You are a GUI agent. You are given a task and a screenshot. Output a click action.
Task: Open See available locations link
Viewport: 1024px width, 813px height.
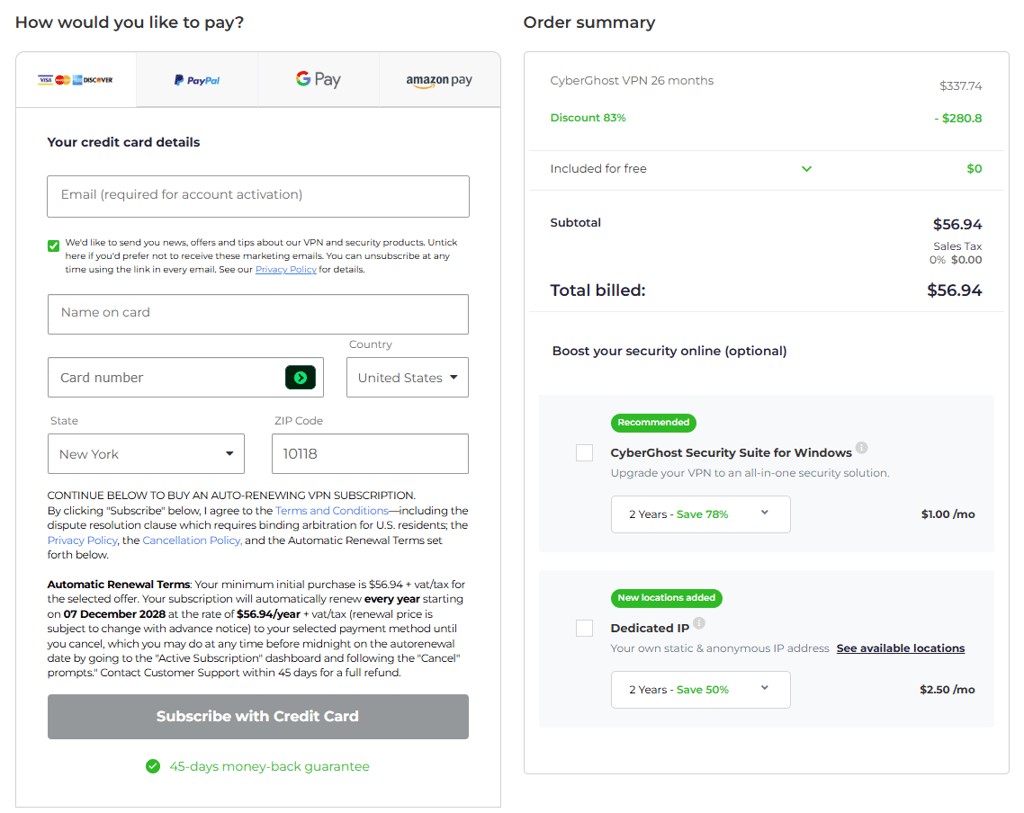coord(901,648)
